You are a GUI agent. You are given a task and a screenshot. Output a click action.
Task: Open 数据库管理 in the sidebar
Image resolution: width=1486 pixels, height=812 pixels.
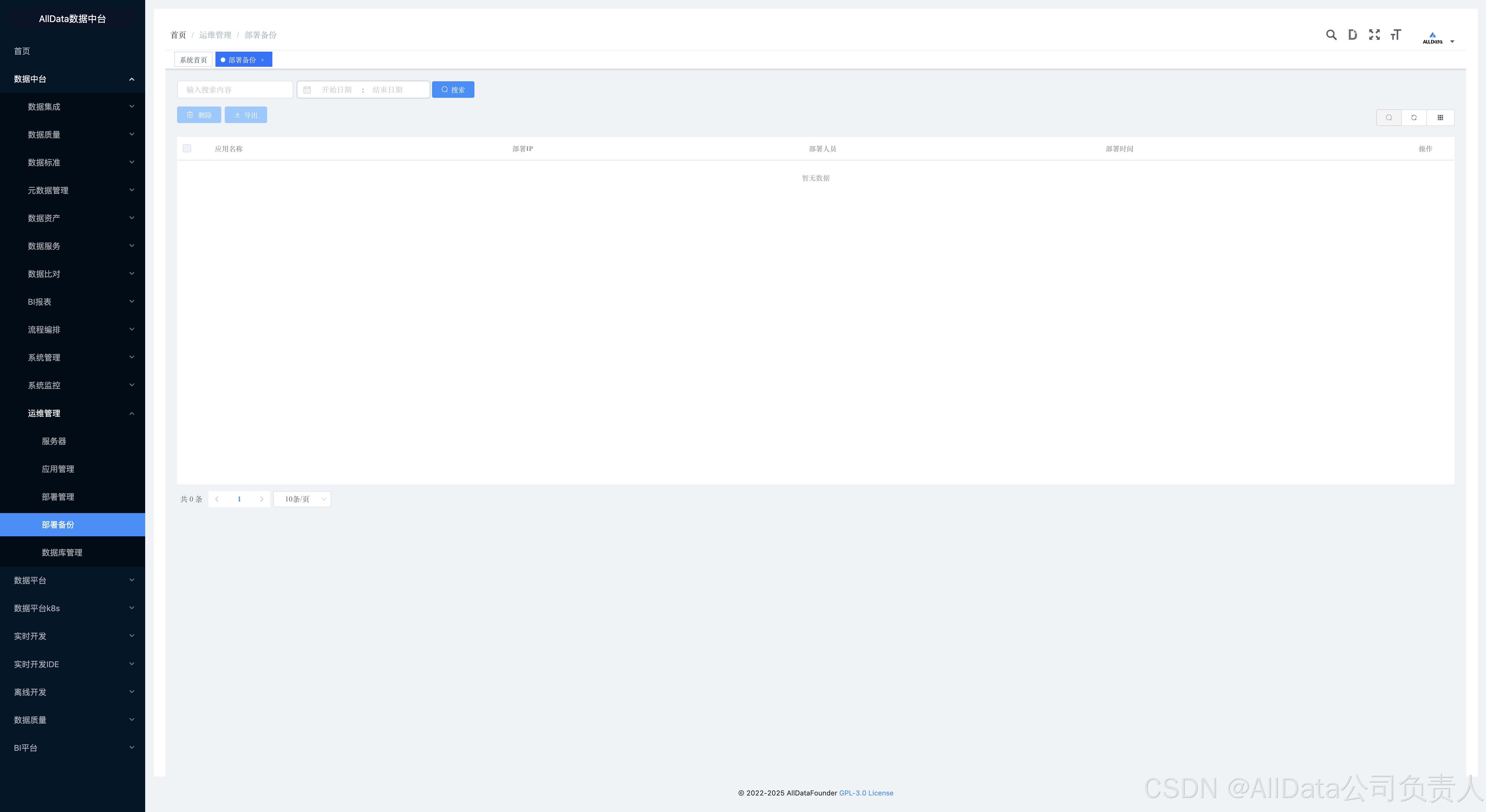pyautogui.click(x=62, y=553)
